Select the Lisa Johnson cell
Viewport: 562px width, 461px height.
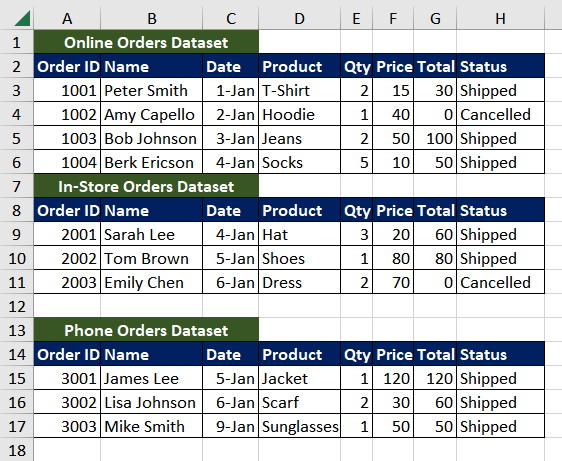pos(152,402)
